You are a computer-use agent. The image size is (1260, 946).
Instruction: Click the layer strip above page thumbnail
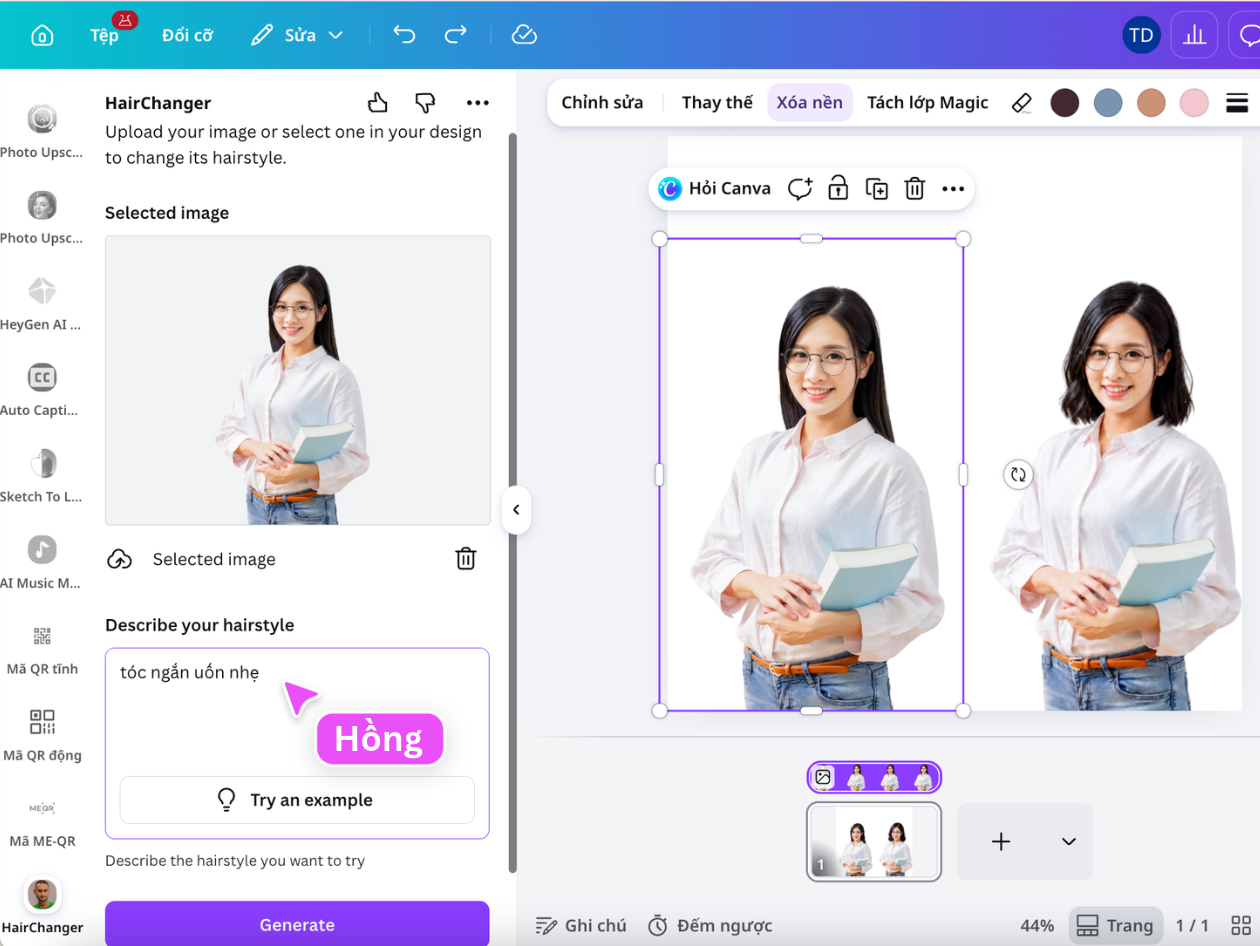click(874, 777)
